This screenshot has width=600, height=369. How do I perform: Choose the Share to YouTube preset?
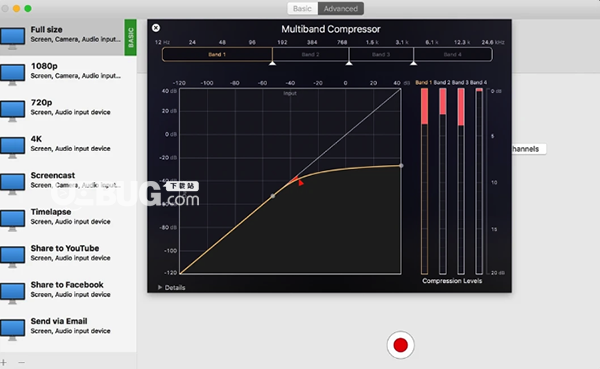[68, 253]
